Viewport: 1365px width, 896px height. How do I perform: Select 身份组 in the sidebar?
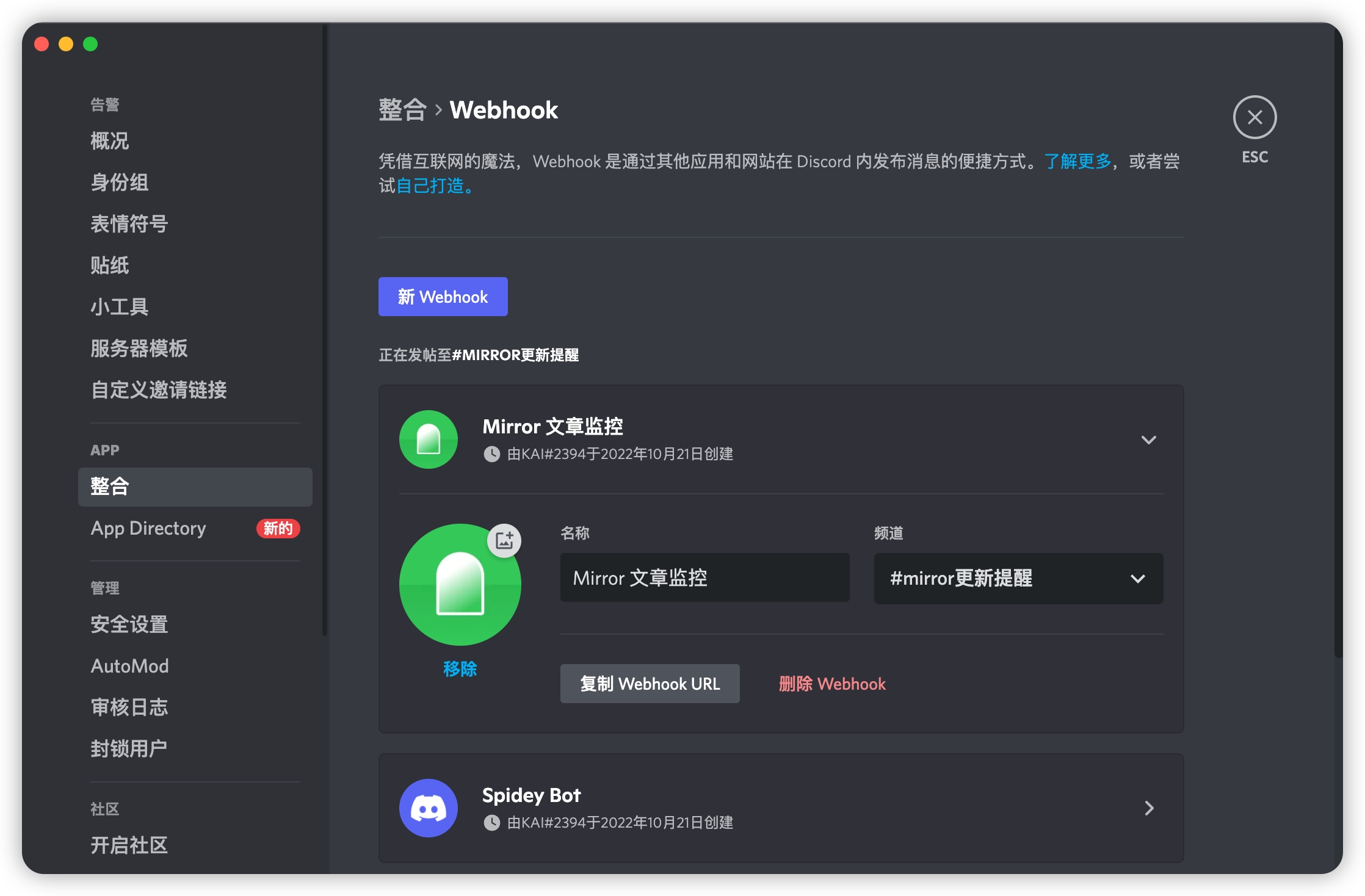click(120, 182)
